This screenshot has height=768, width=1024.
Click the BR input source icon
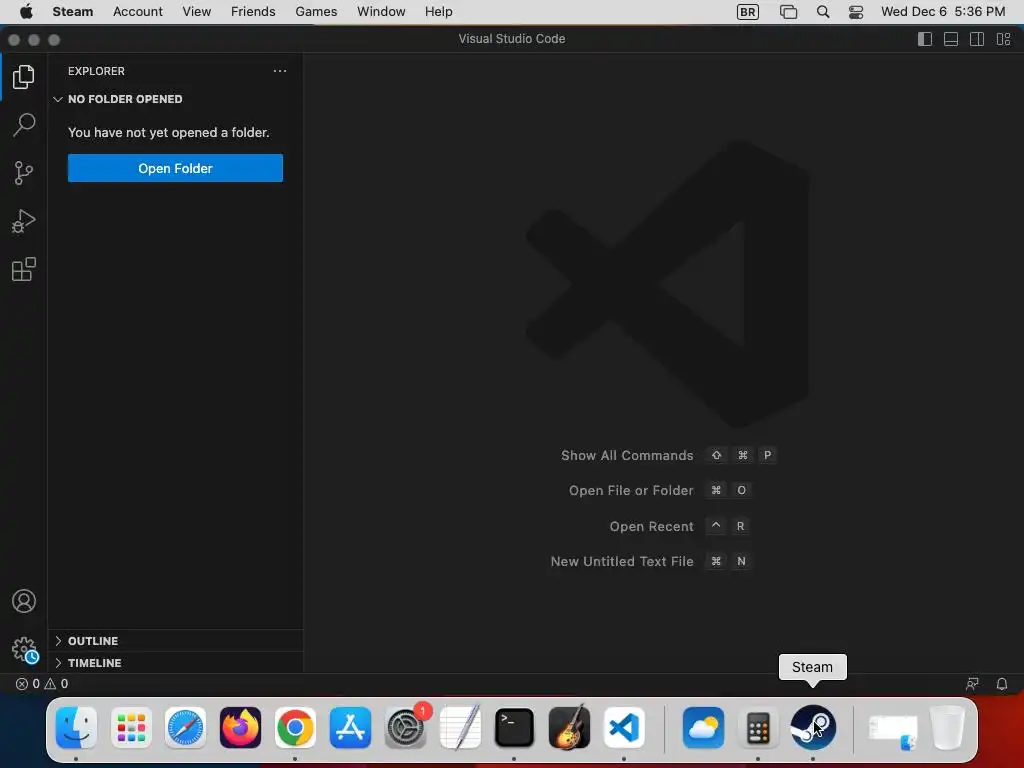(x=748, y=12)
